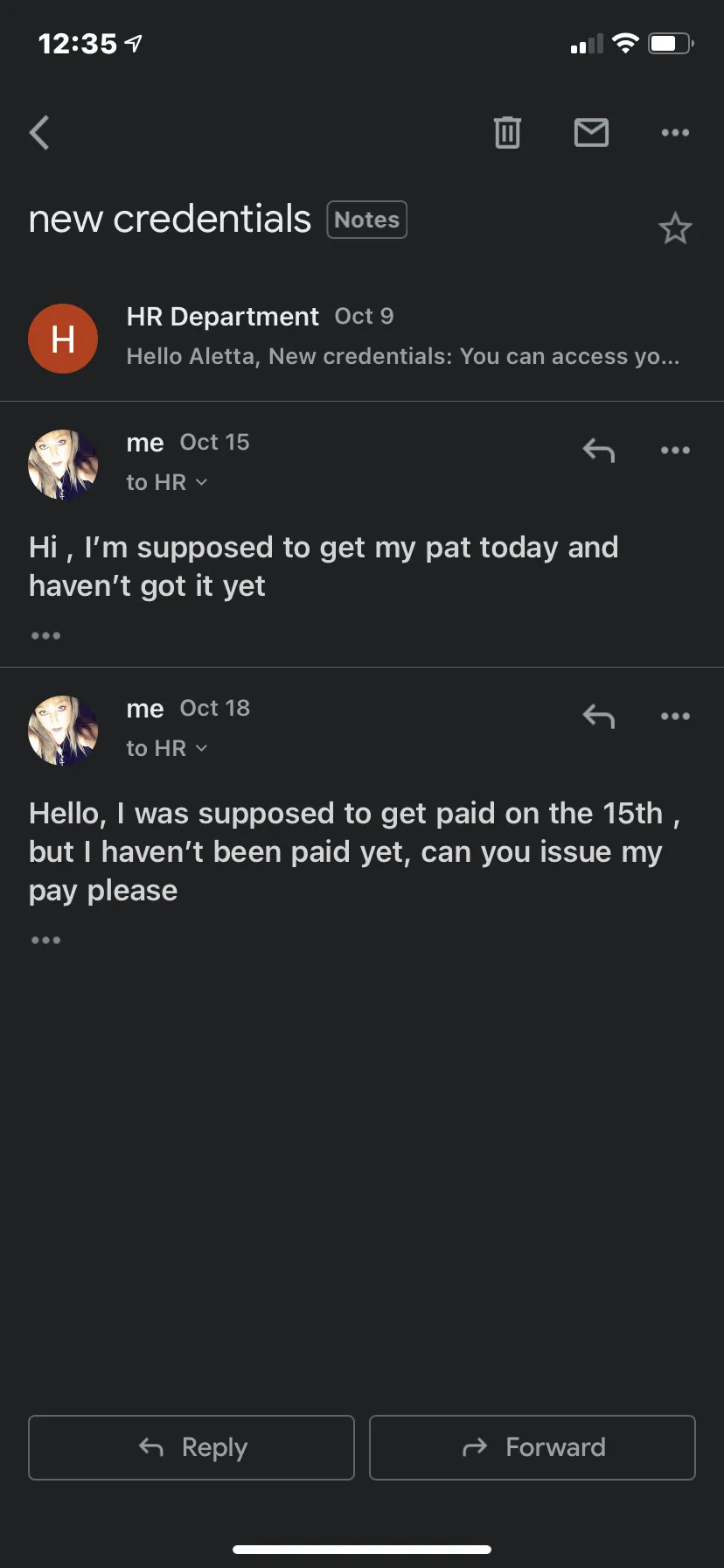Tap the HR Department avatar circle

pyautogui.click(x=63, y=339)
